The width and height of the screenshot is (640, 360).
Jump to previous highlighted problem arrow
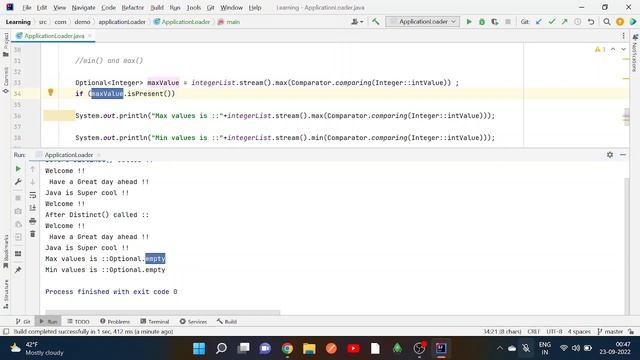tap(613, 49)
